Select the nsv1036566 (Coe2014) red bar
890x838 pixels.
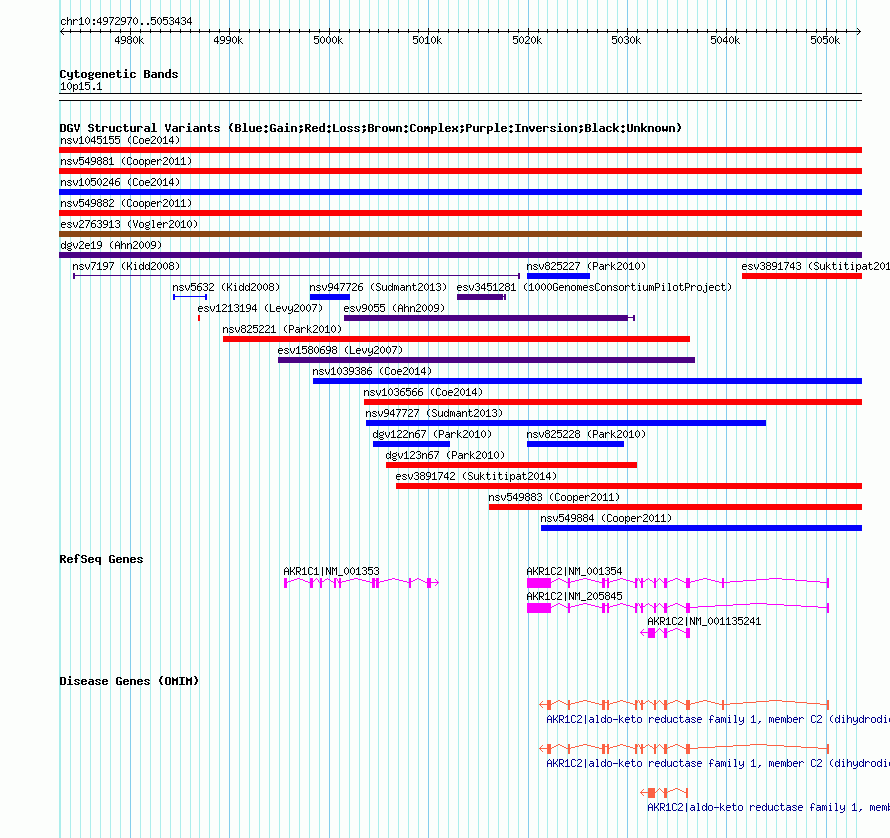[x=613, y=402]
